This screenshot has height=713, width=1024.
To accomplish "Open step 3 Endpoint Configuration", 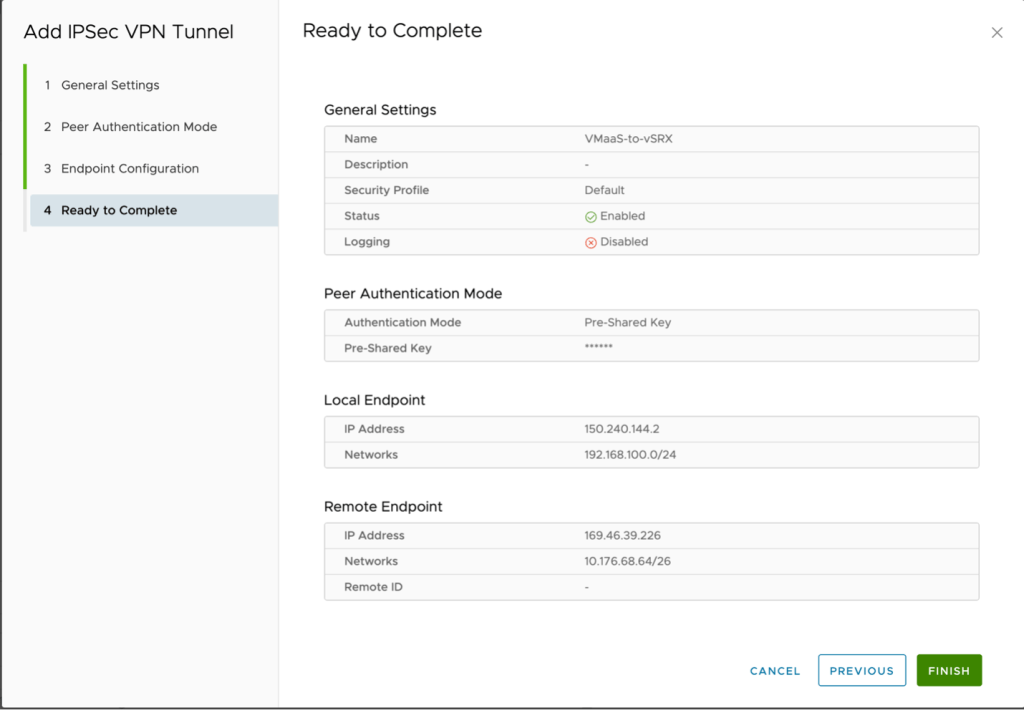I will (x=129, y=169).
